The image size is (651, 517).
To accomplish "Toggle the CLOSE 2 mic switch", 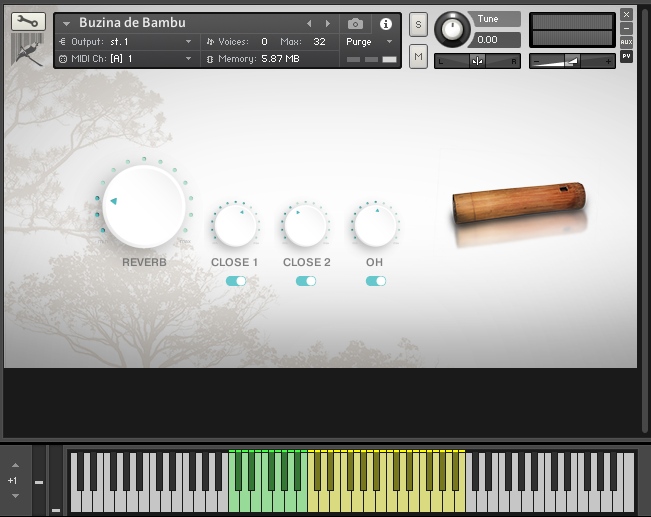I will tap(306, 282).
